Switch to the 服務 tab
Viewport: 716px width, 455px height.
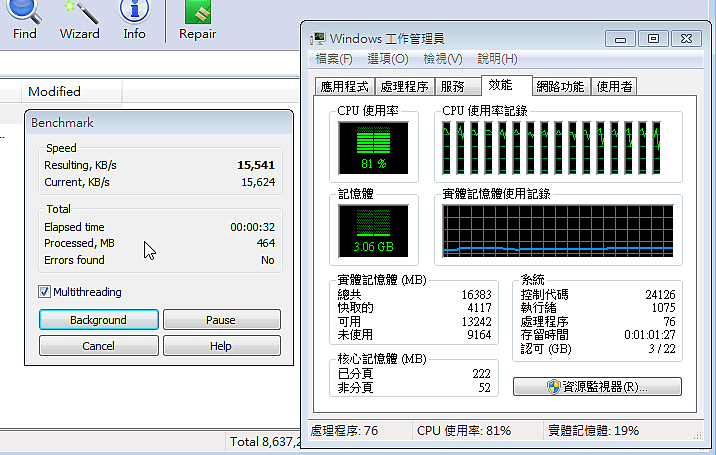click(x=458, y=86)
